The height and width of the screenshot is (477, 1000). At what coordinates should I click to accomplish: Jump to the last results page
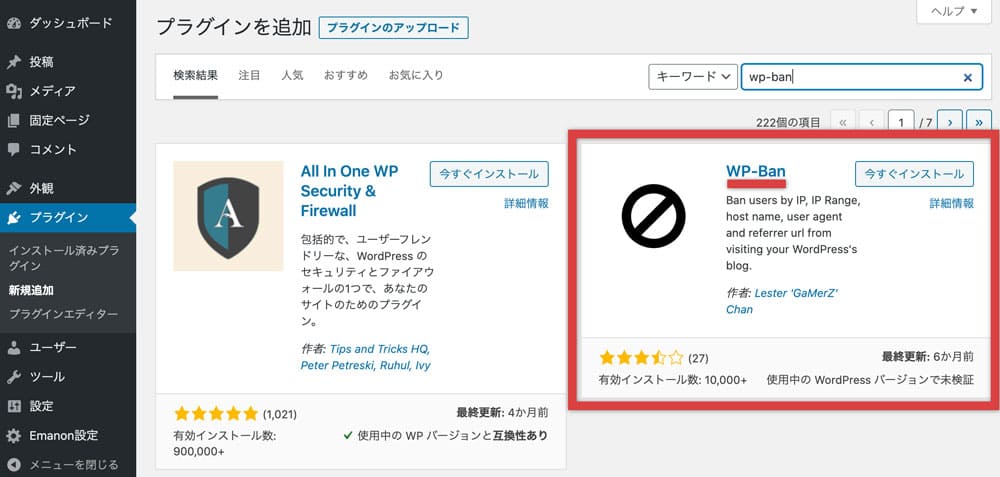[x=979, y=122]
